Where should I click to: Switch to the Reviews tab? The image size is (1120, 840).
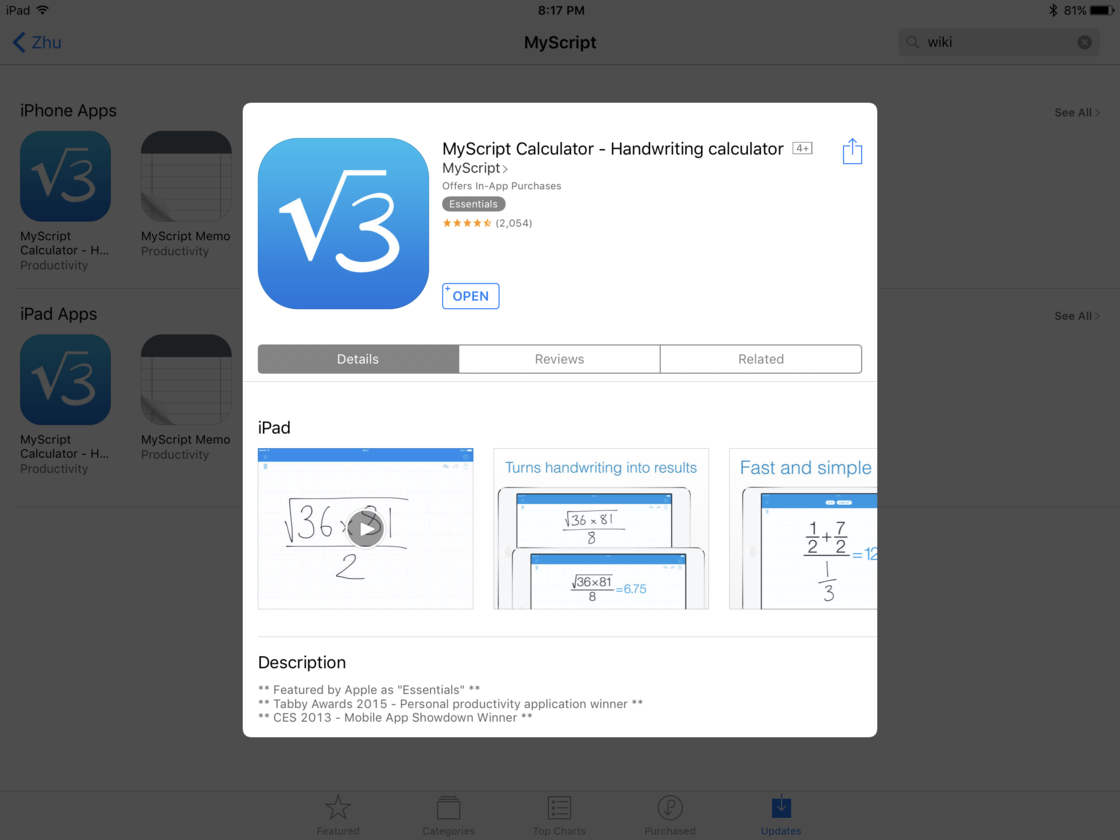(559, 359)
